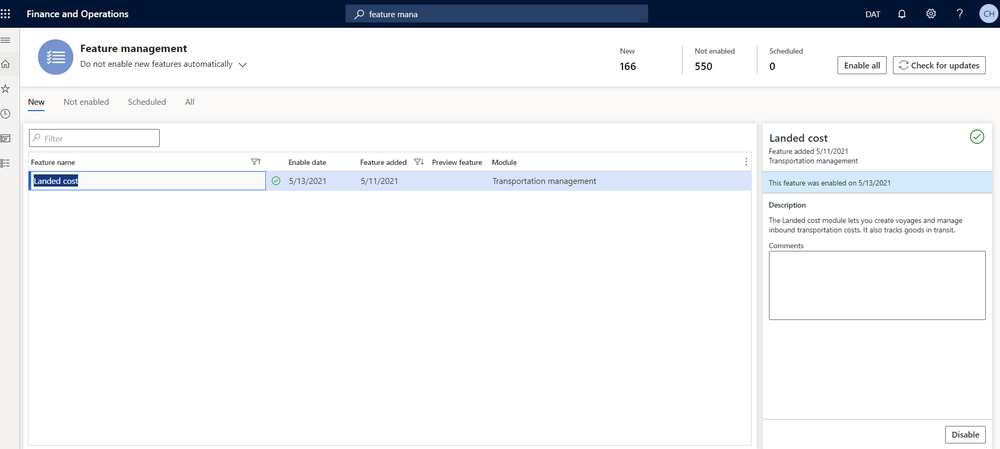1000x449 pixels.
Task: Click the top search box with 'feature mana'
Action: [497, 14]
